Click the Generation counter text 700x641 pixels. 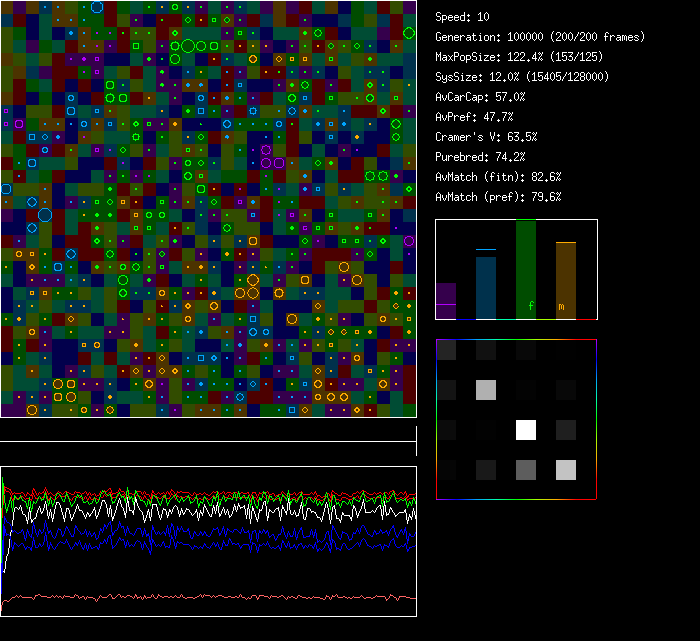[539, 37]
